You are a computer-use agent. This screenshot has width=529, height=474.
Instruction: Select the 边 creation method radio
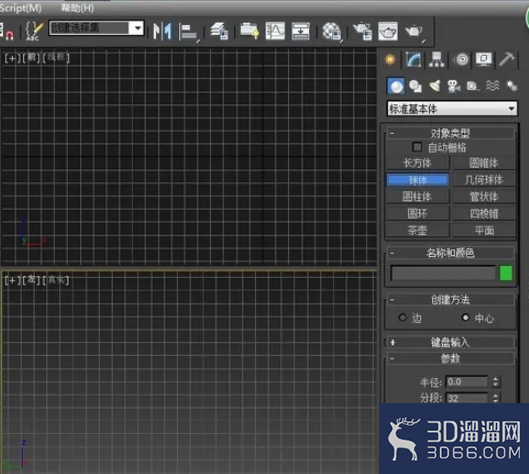tap(402, 317)
